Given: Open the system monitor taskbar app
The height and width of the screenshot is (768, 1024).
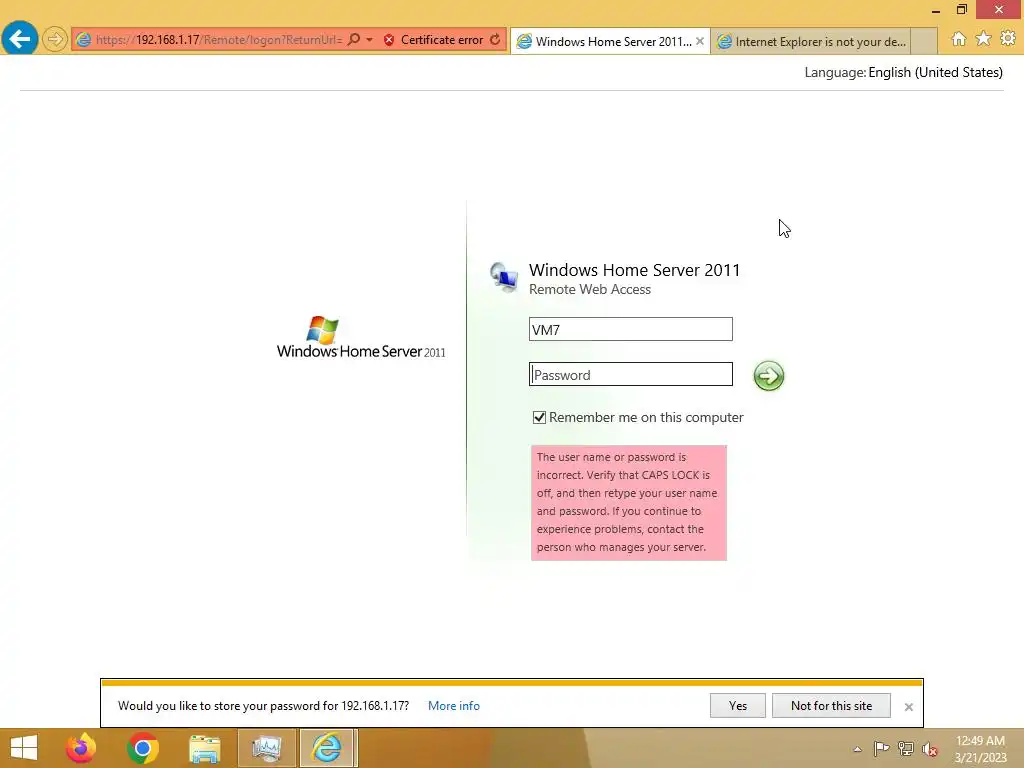Looking at the screenshot, I should [266, 748].
